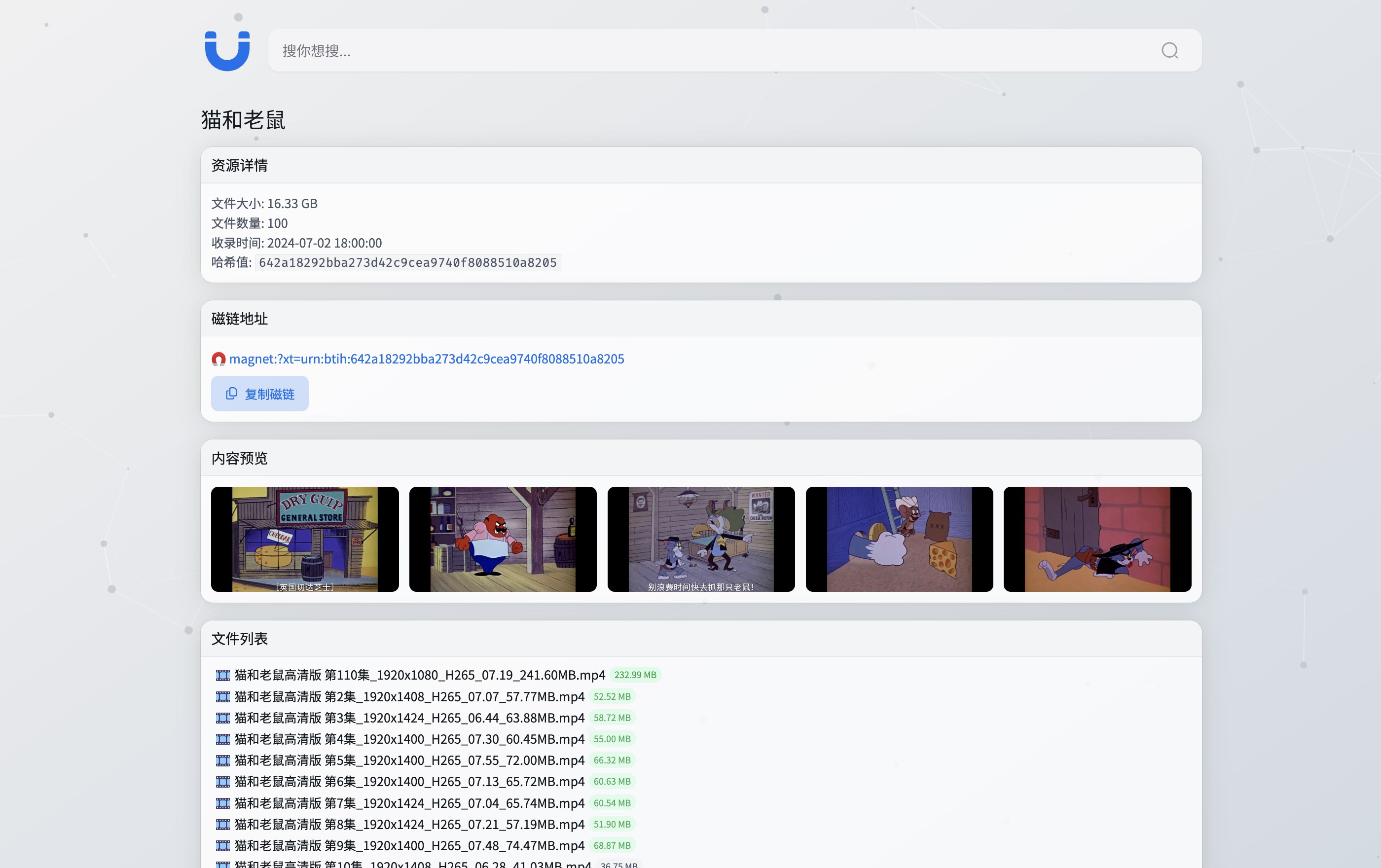Open the magnet:?xt=urn:btih link
The width and height of the screenshot is (1381, 868).
click(x=427, y=359)
